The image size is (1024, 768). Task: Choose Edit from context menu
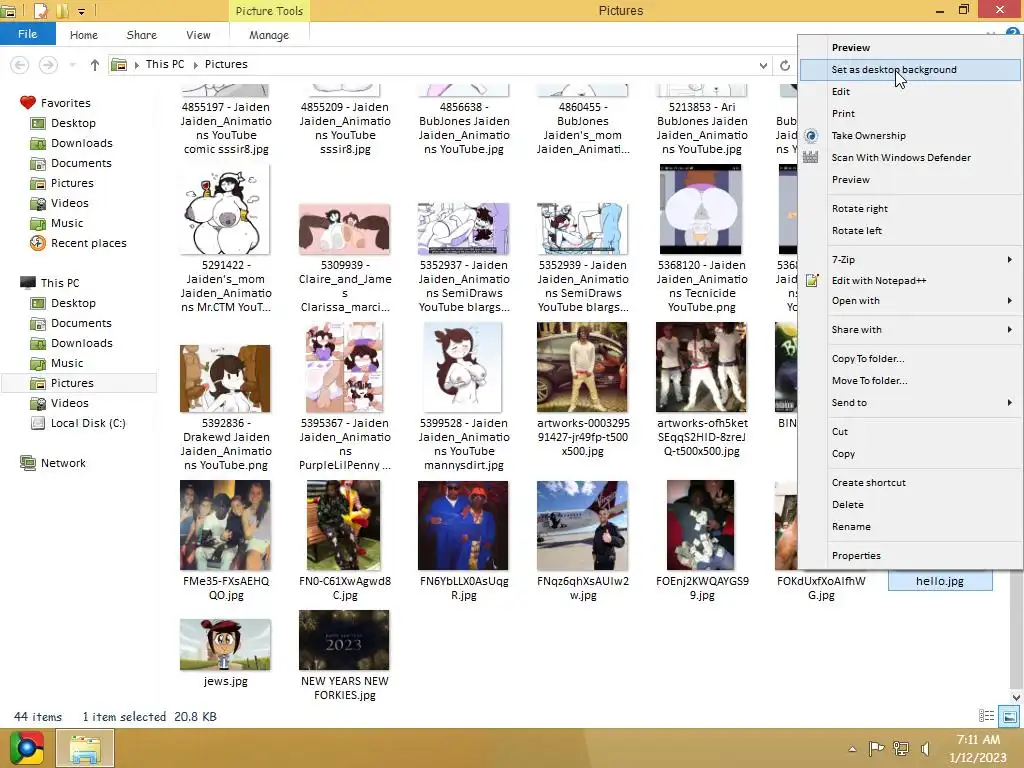click(910, 91)
